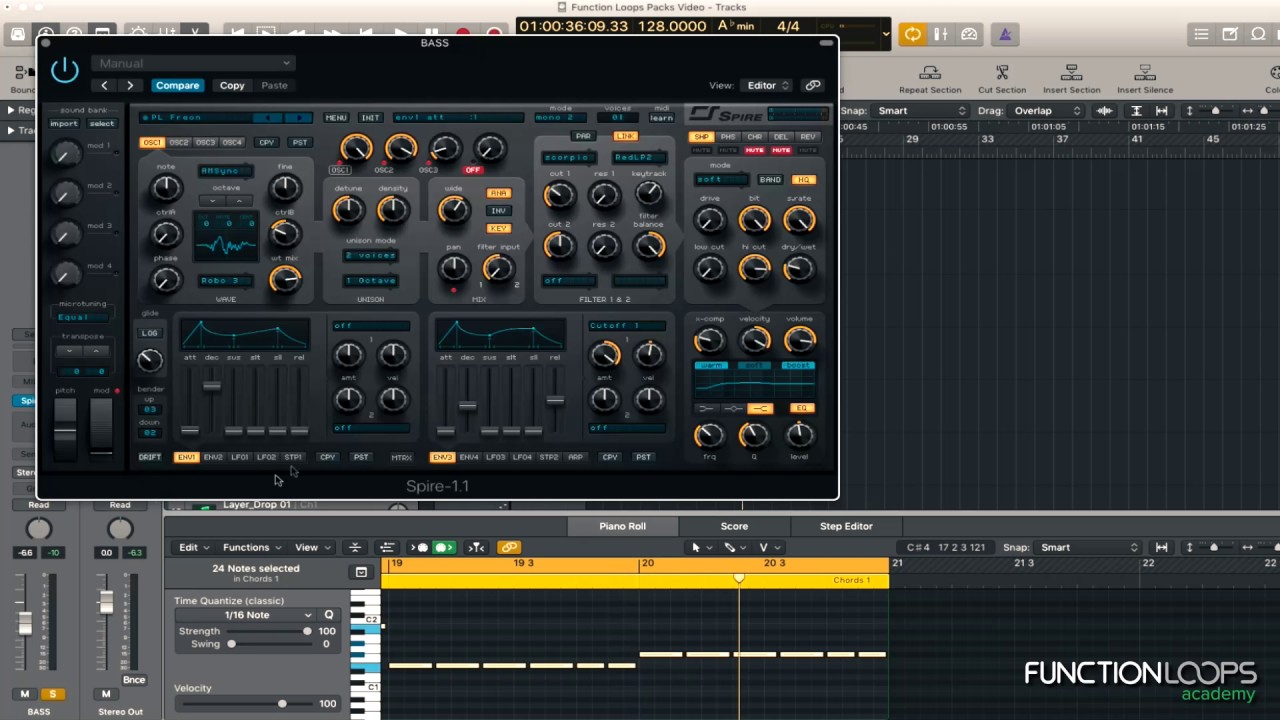Switch to the Score tab
The image size is (1280, 720).
pyautogui.click(x=734, y=526)
